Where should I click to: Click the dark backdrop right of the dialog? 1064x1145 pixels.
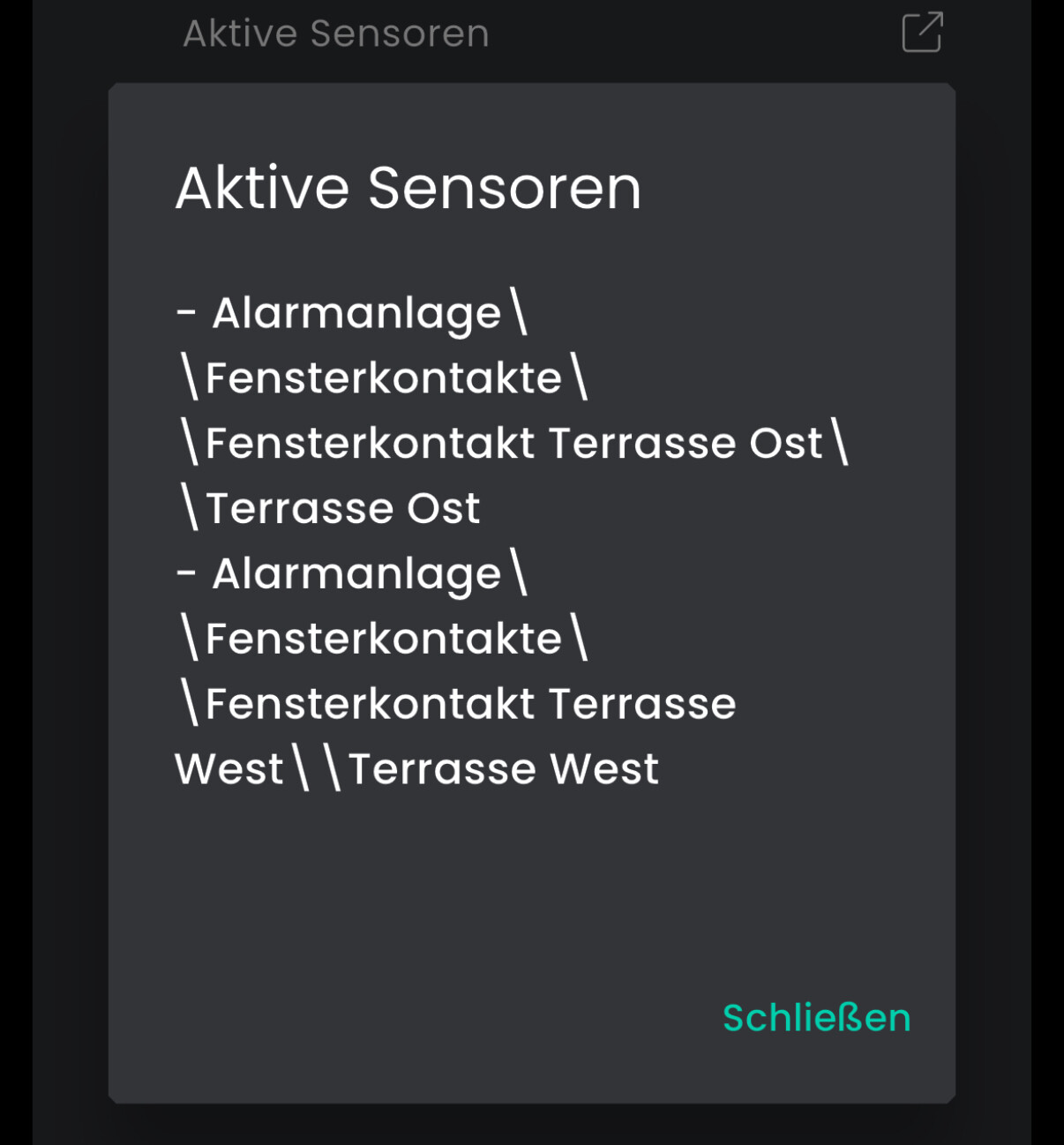[x=993, y=573]
